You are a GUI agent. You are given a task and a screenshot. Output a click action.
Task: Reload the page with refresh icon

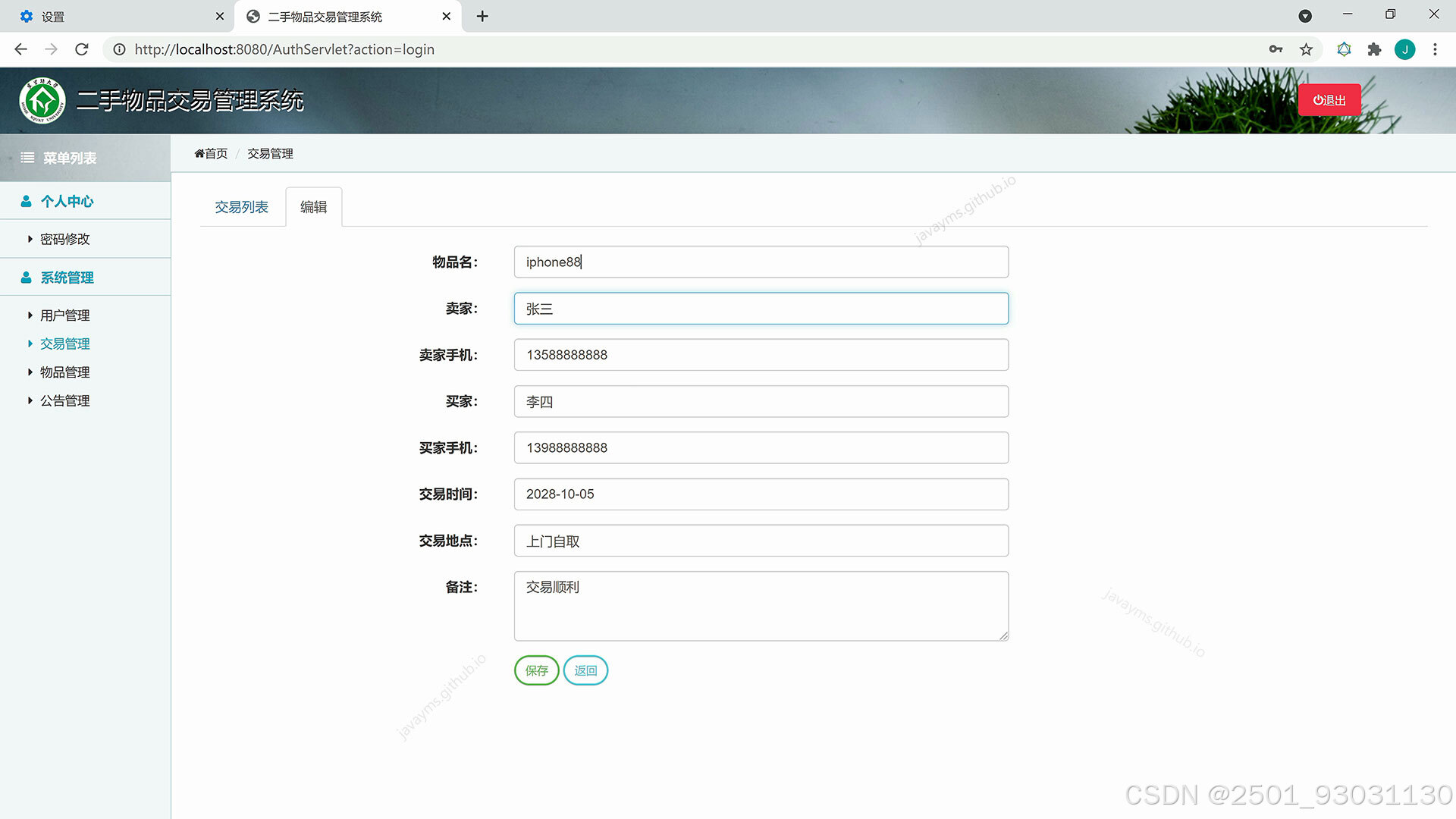click(x=82, y=49)
